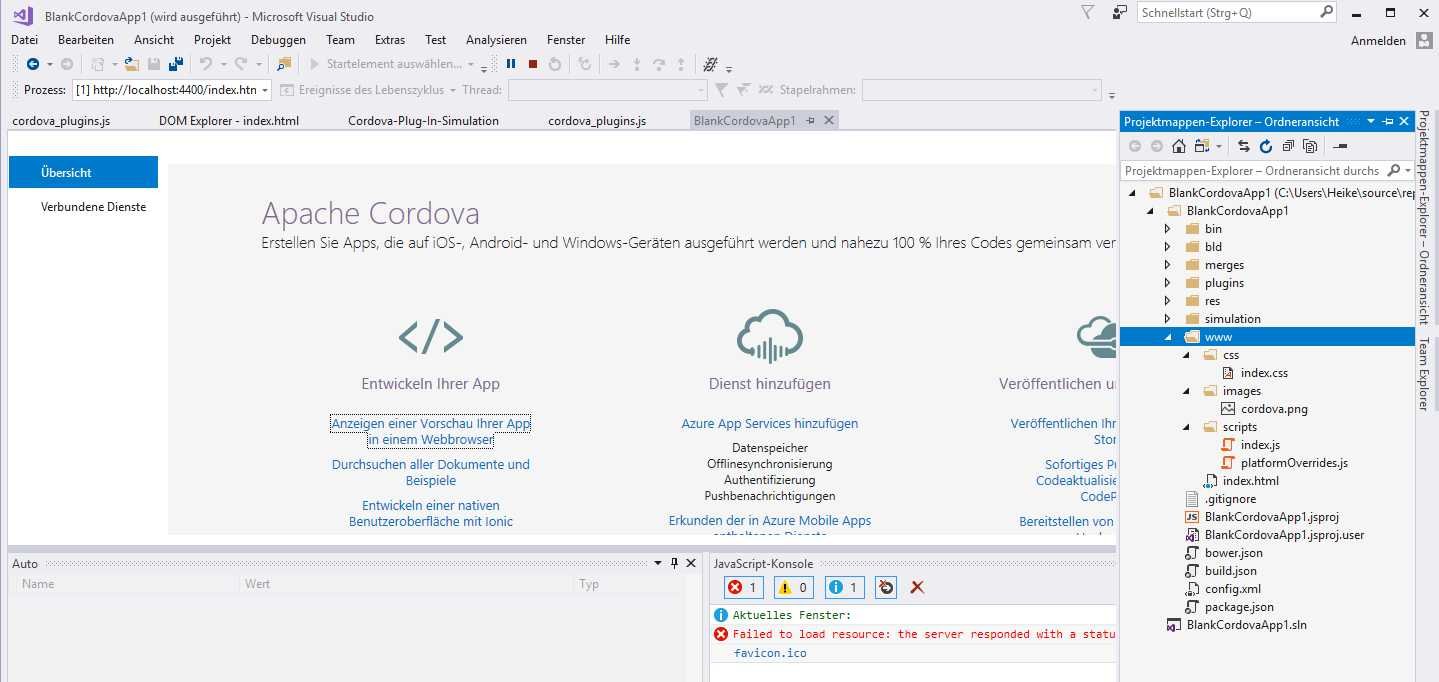Click the Save All double-floppy icon
This screenshot has width=1439, height=682.
coord(176,64)
